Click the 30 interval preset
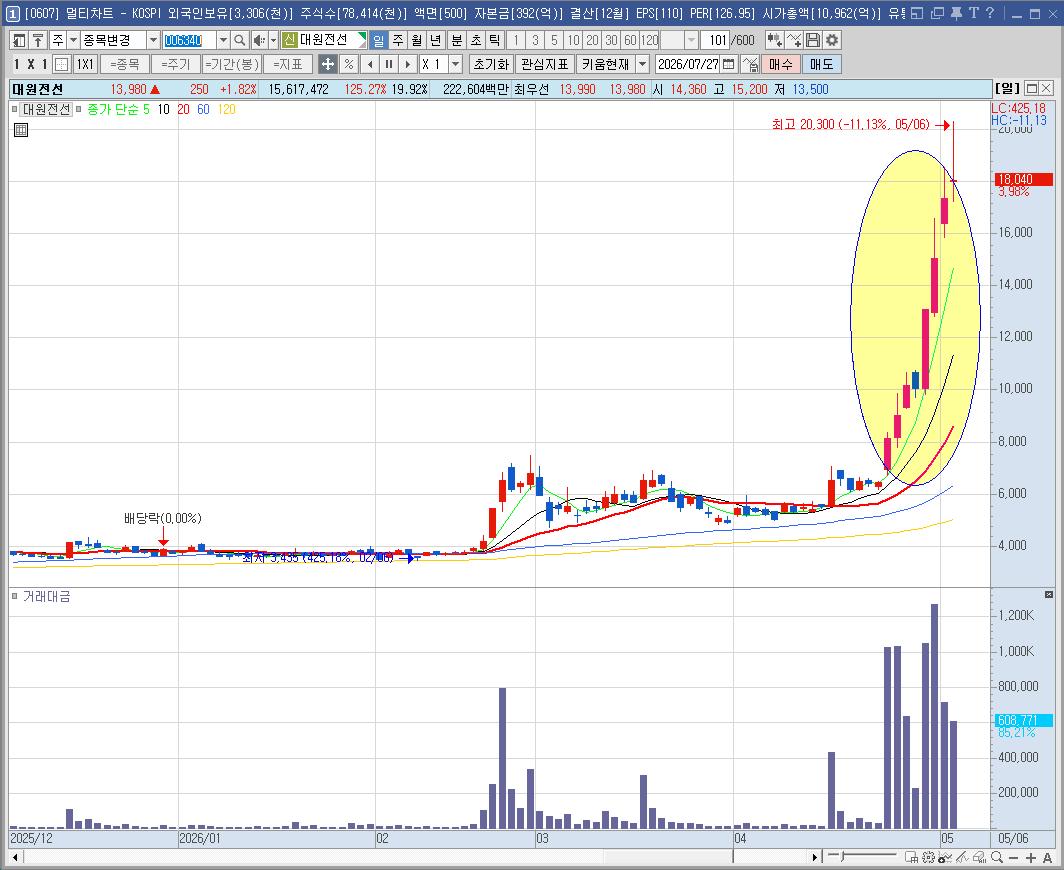1064x870 pixels. point(611,41)
